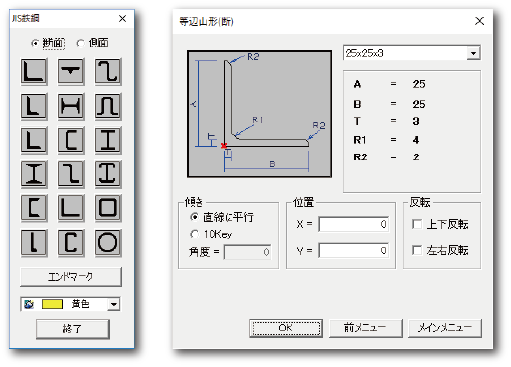Image resolution: width=511 pixels, height=367 pixels.
Task: Select the T-shaped section icon
Action: pyautogui.click(x=71, y=72)
